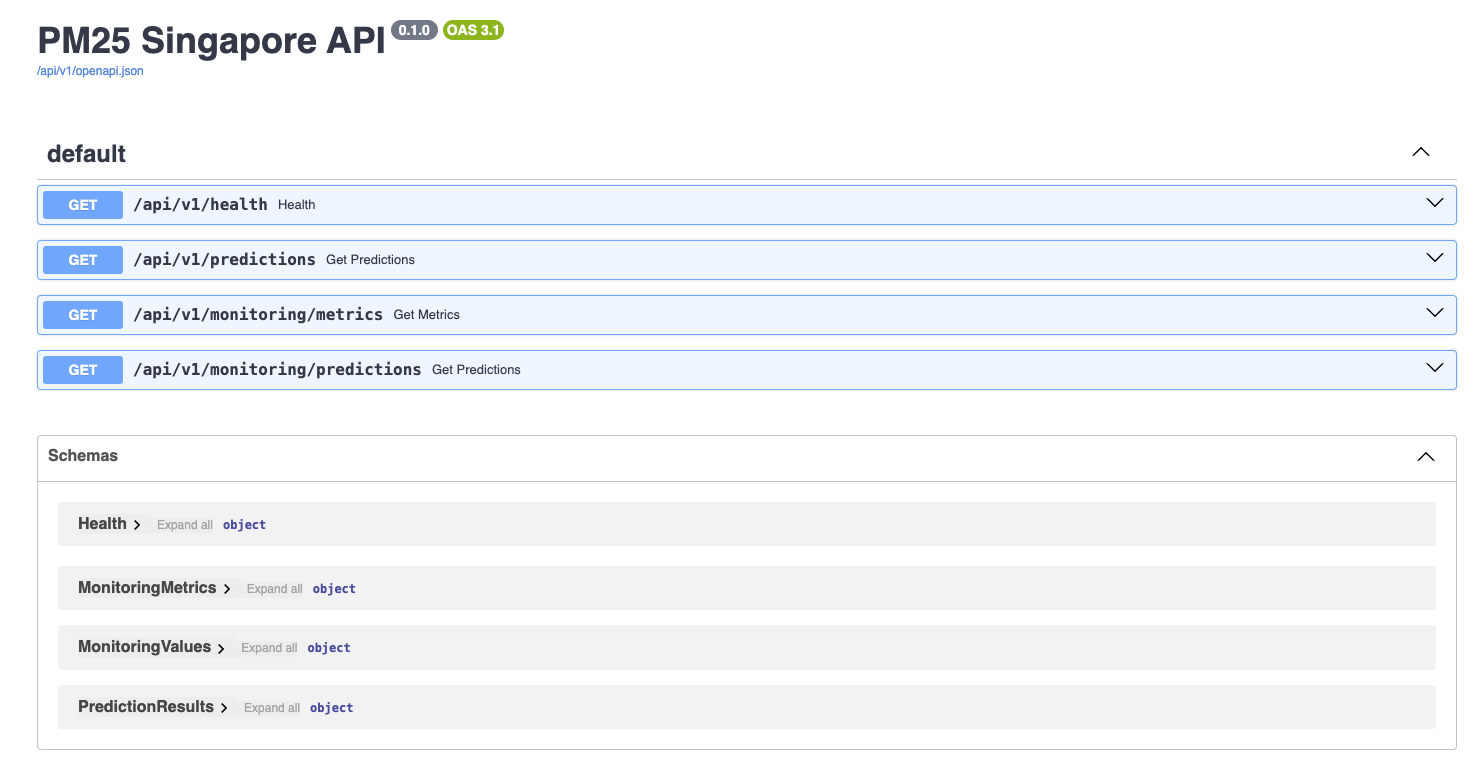
Task: Click object type label of MonitoringMetrics schema
Action: (334, 589)
